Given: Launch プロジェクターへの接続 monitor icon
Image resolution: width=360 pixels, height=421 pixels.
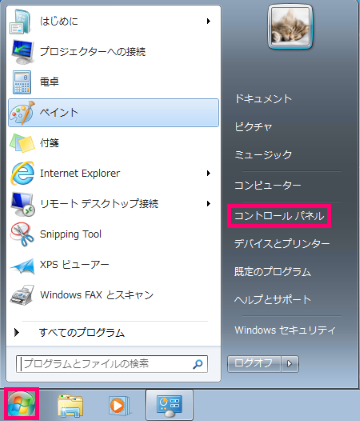Looking at the screenshot, I should pos(22,52).
